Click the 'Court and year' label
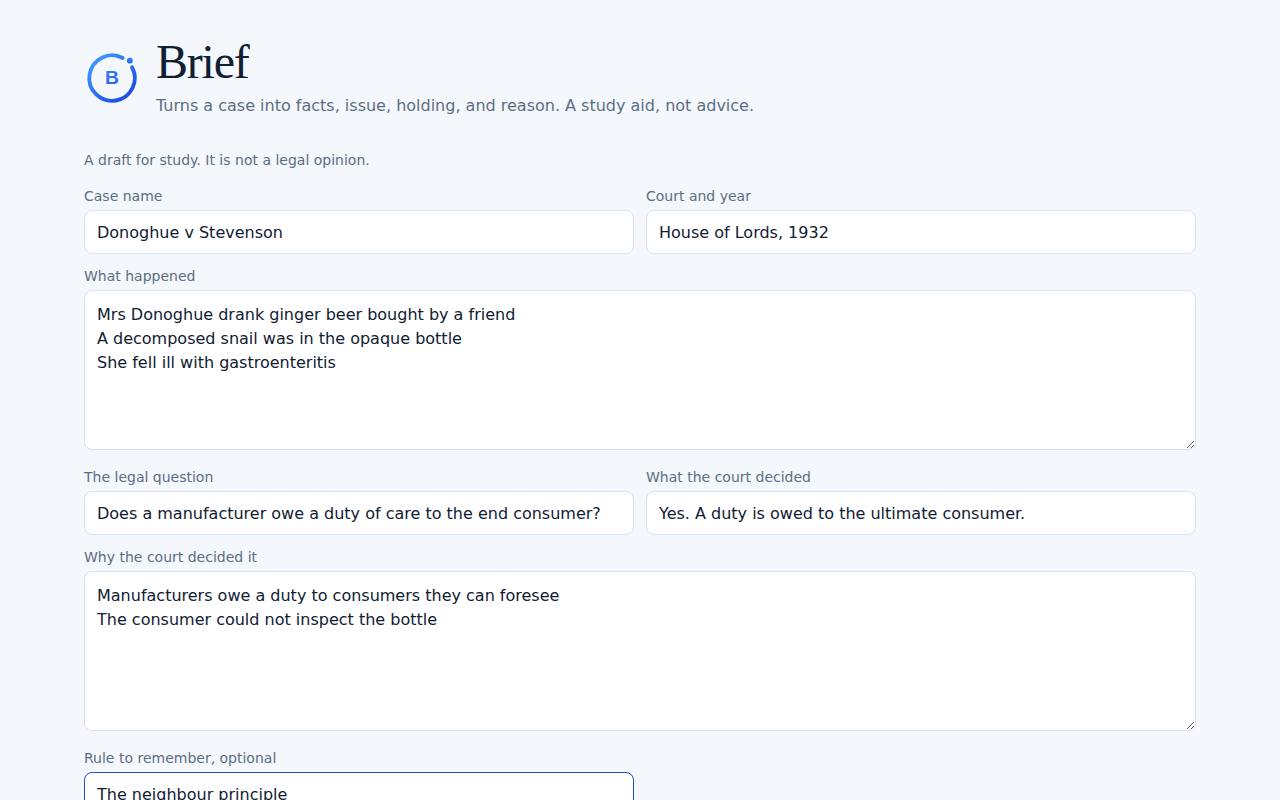Image resolution: width=1280 pixels, height=800 pixels. tap(698, 196)
